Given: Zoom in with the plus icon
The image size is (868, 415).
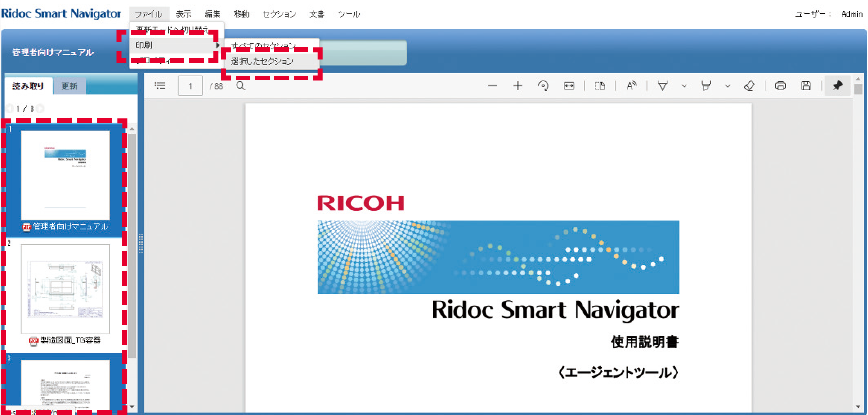Looking at the screenshot, I should click(x=518, y=86).
